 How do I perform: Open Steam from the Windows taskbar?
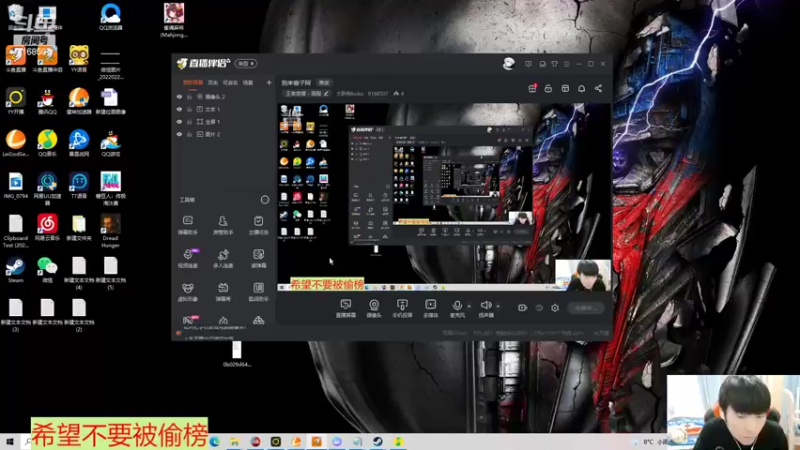point(378,441)
